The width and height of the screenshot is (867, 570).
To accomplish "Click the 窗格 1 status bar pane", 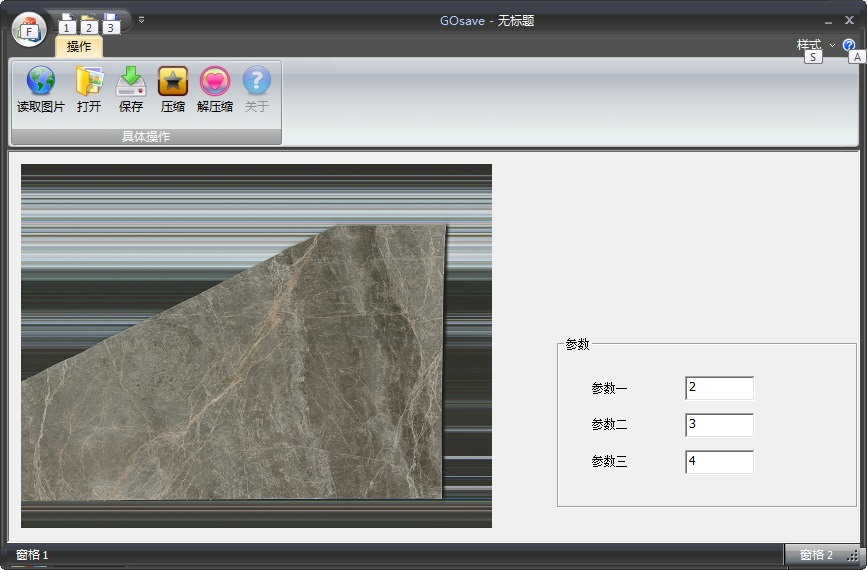I will click(x=32, y=555).
